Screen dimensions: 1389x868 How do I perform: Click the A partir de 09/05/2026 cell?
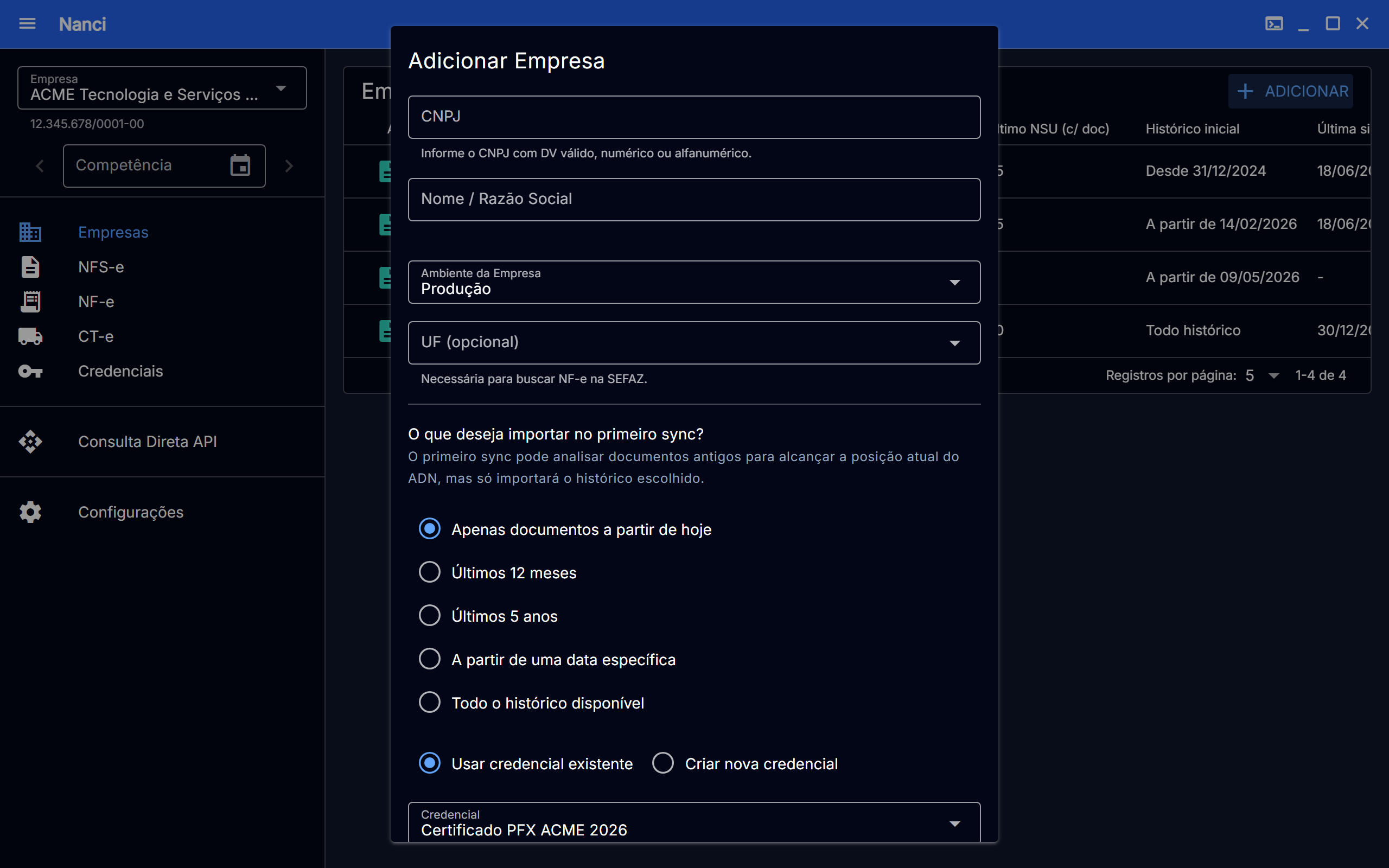[x=1222, y=277]
